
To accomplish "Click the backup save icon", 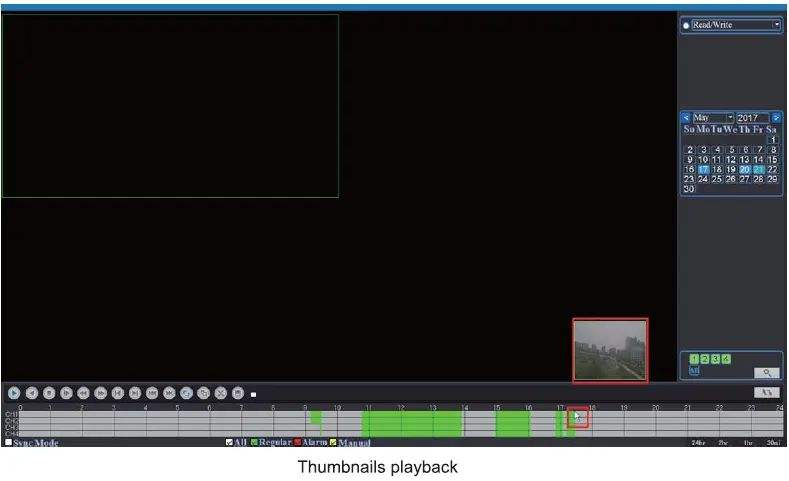I will (238, 393).
